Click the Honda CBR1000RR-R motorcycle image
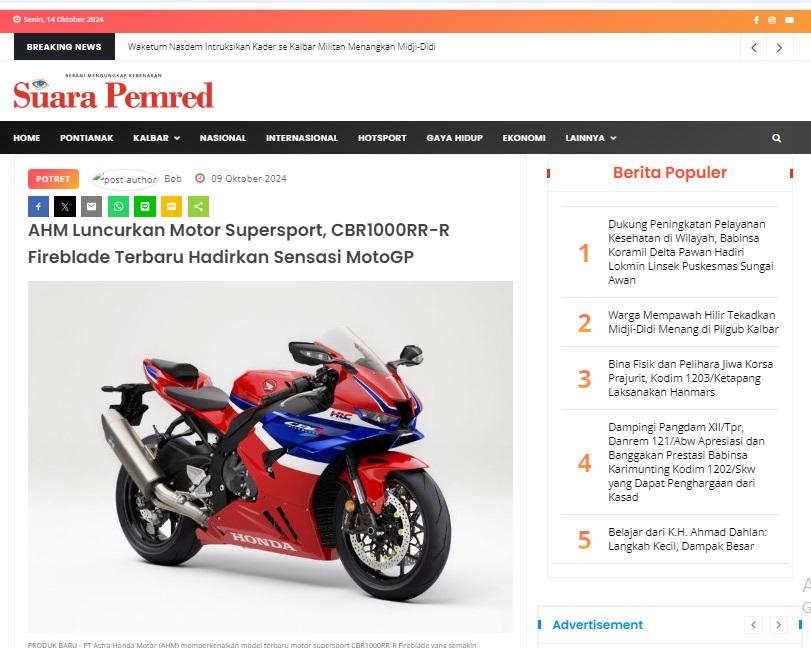This screenshot has width=811, height=648. point(271,457)
